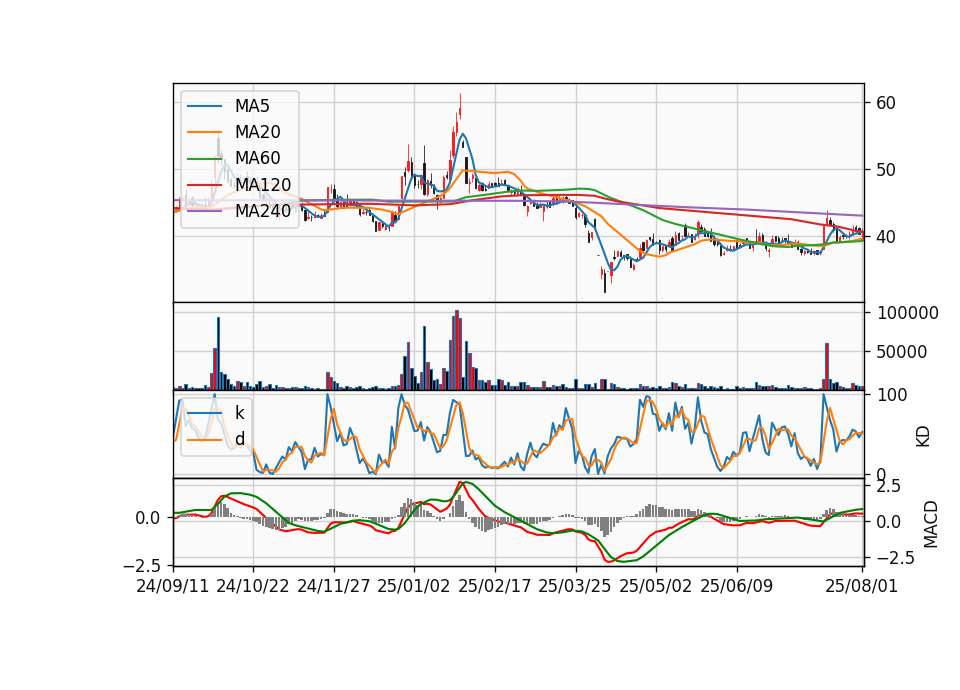Click the 'k' label in KD legend
The image size is (960, 690).
239,413
